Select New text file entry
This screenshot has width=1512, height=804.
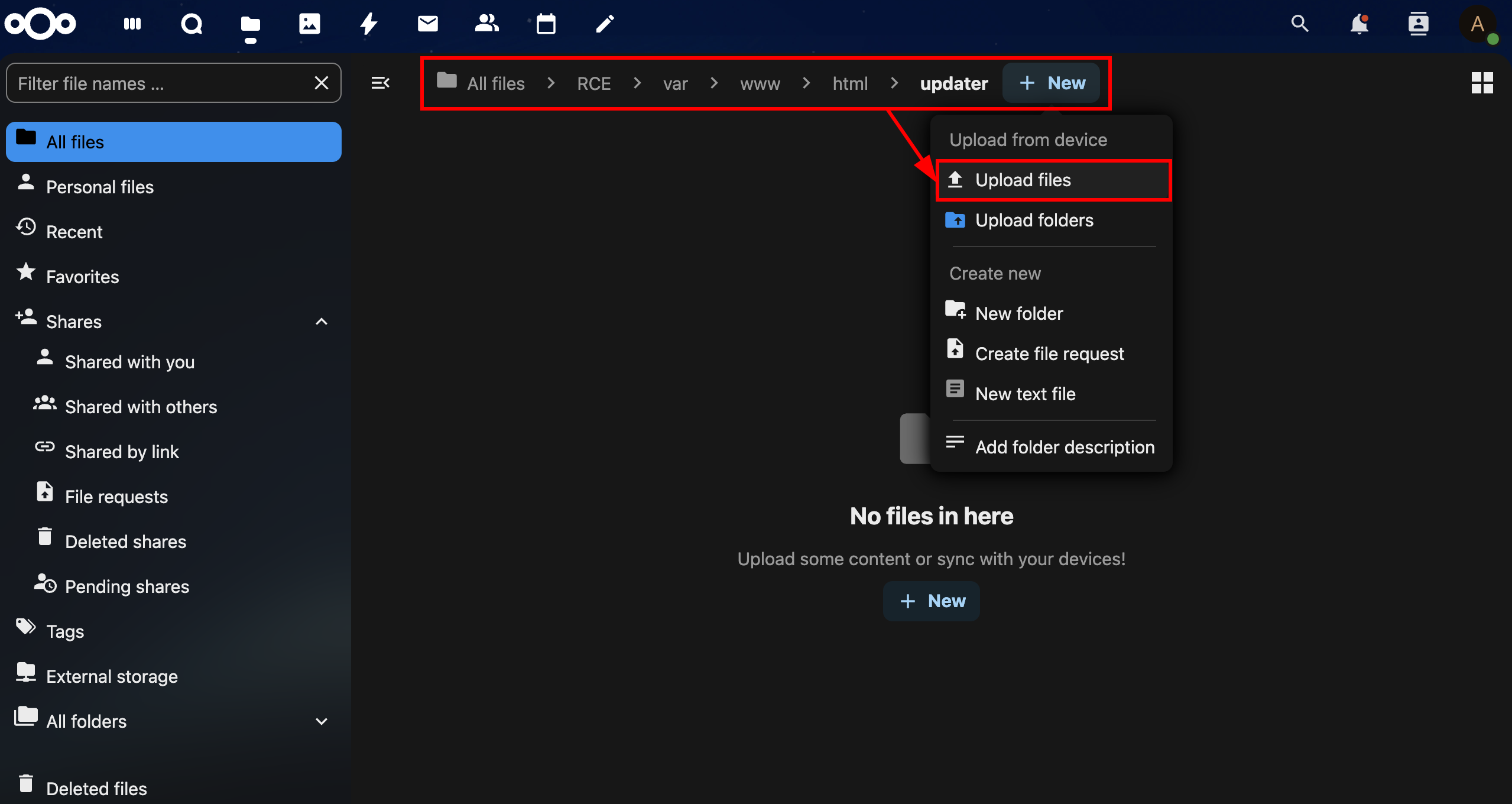(1051, 394)
